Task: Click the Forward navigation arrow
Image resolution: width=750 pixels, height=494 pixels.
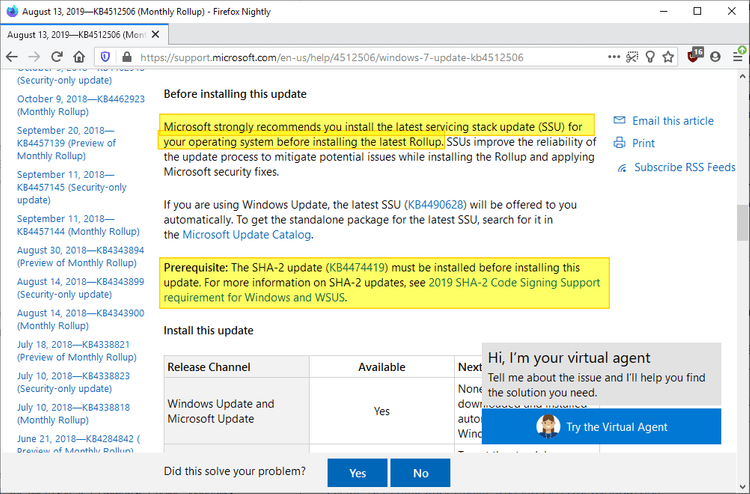Action: [34, 57]
